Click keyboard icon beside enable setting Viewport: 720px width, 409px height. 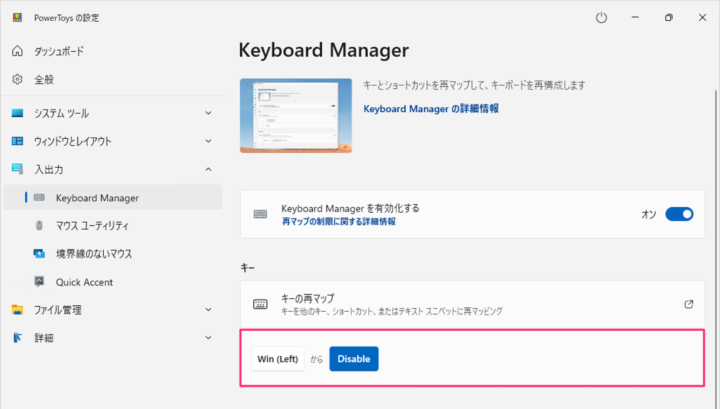(260, 214)
